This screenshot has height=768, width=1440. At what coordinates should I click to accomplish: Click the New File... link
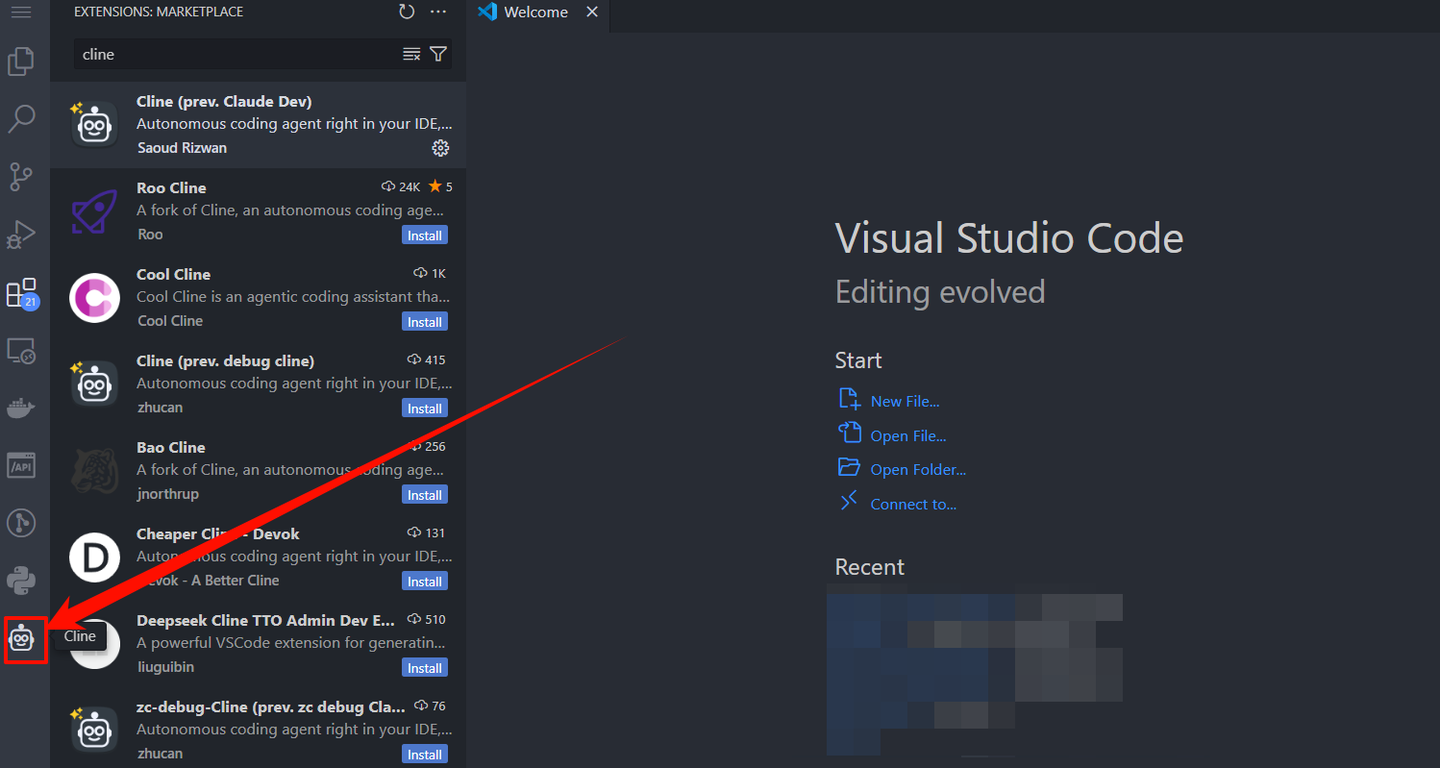(905, 401)
